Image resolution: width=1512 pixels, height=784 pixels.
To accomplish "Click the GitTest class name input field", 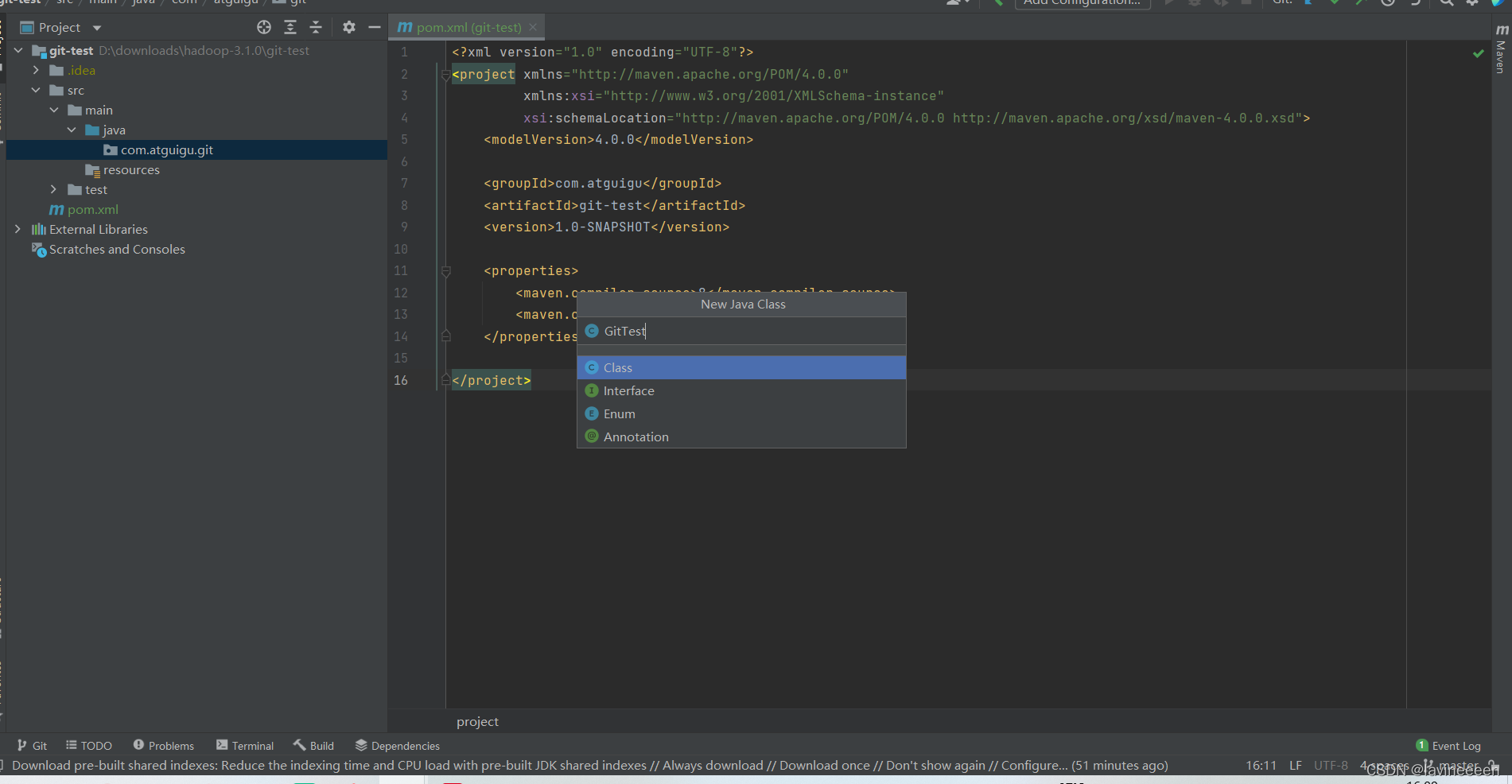I will (741, 331).
